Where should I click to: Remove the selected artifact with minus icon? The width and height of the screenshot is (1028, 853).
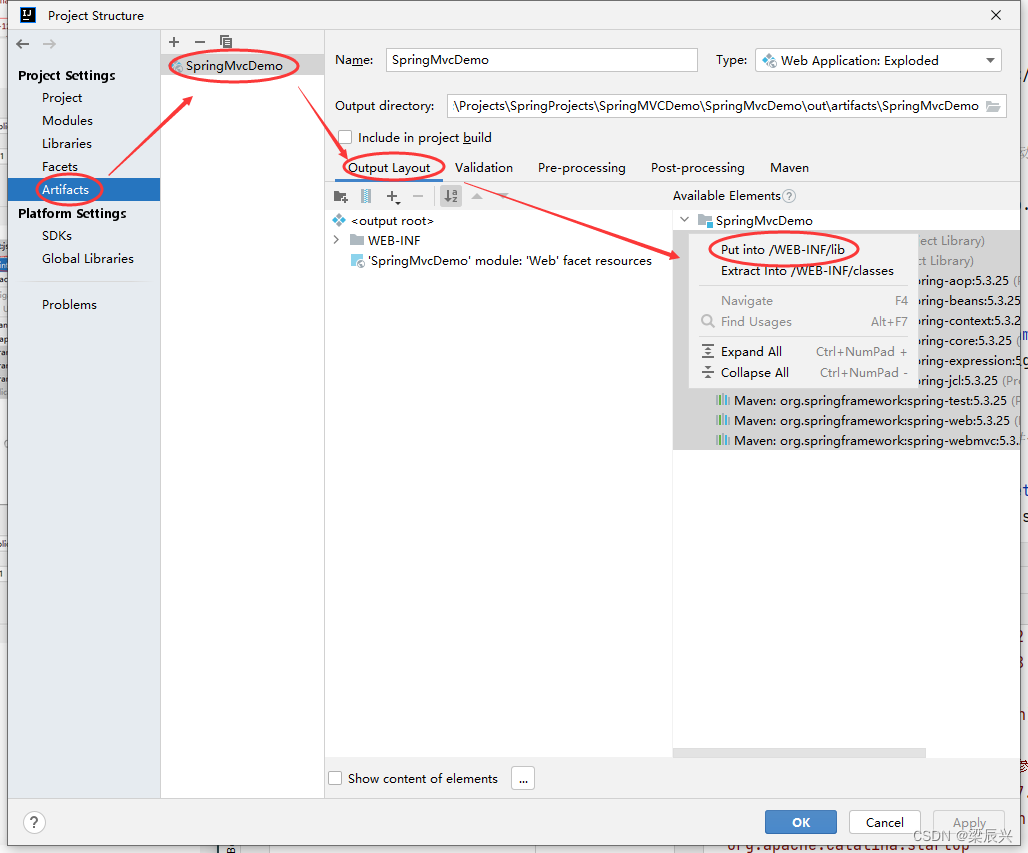click(x=200, y=42)
